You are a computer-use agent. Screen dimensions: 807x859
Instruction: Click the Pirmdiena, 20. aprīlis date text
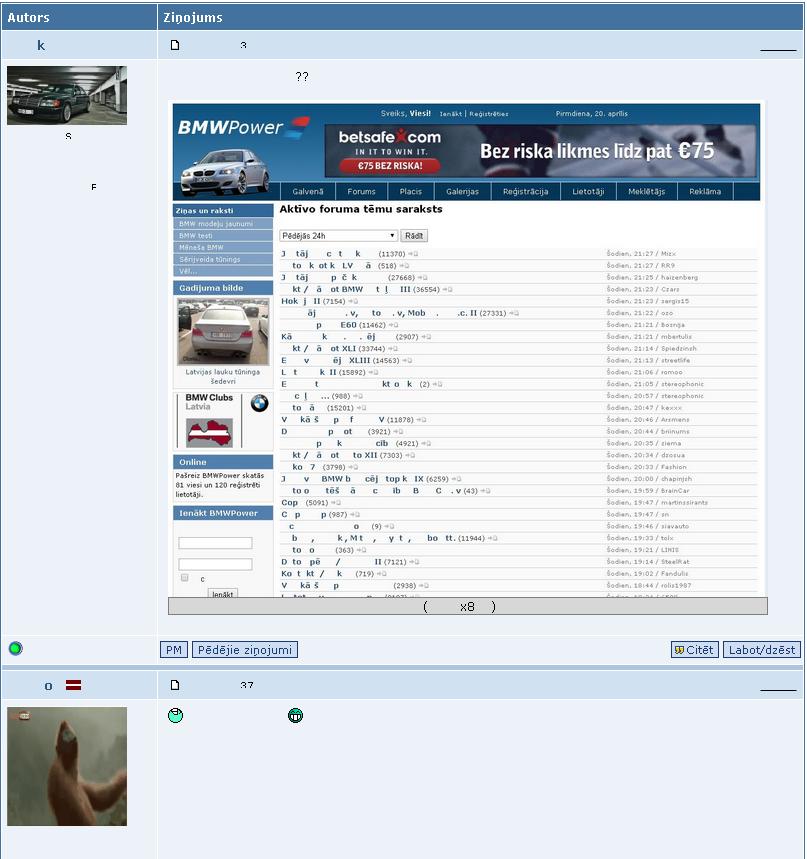tap(592, 114)
